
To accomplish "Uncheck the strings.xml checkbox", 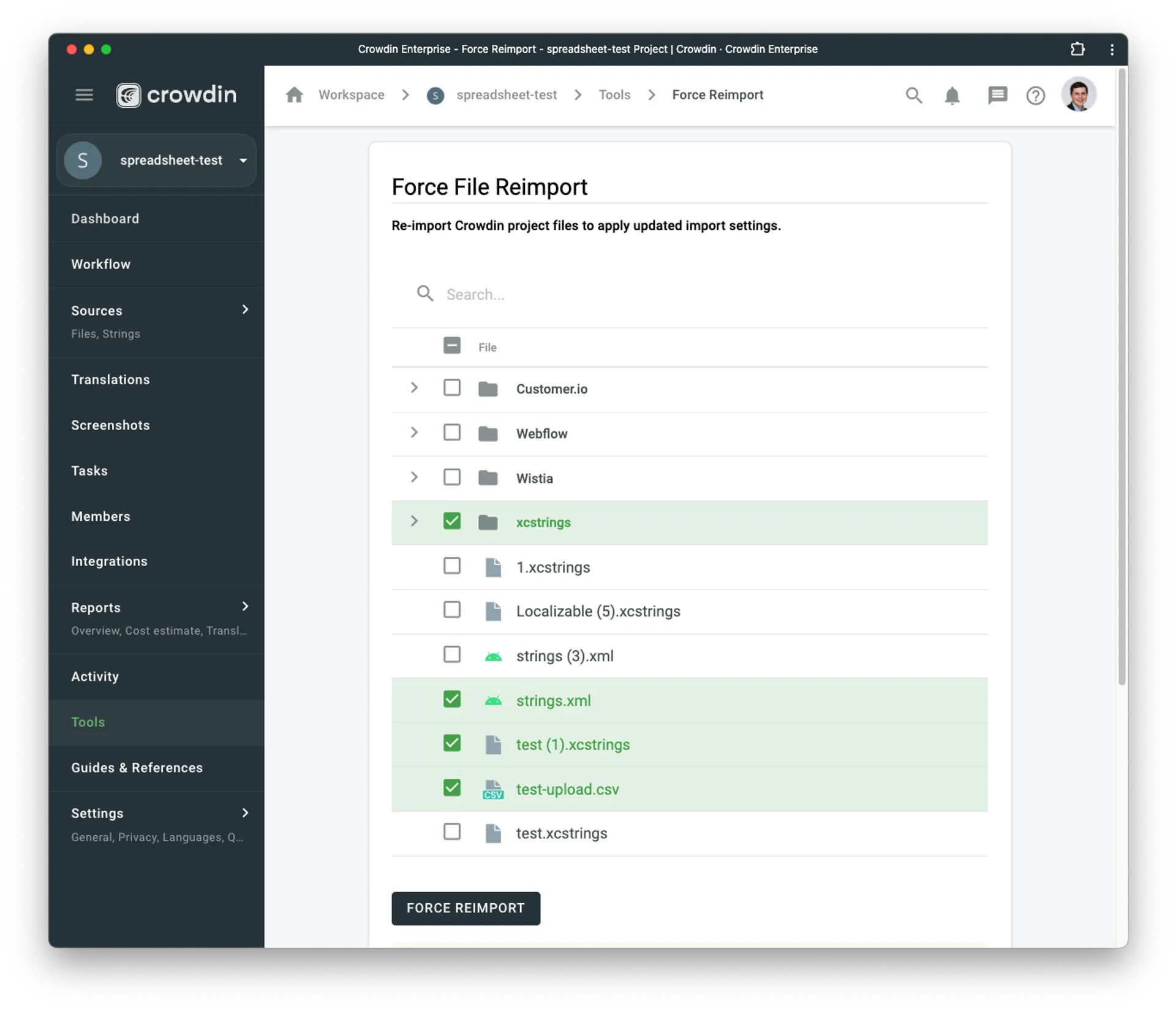I will [x=452, y=699].
